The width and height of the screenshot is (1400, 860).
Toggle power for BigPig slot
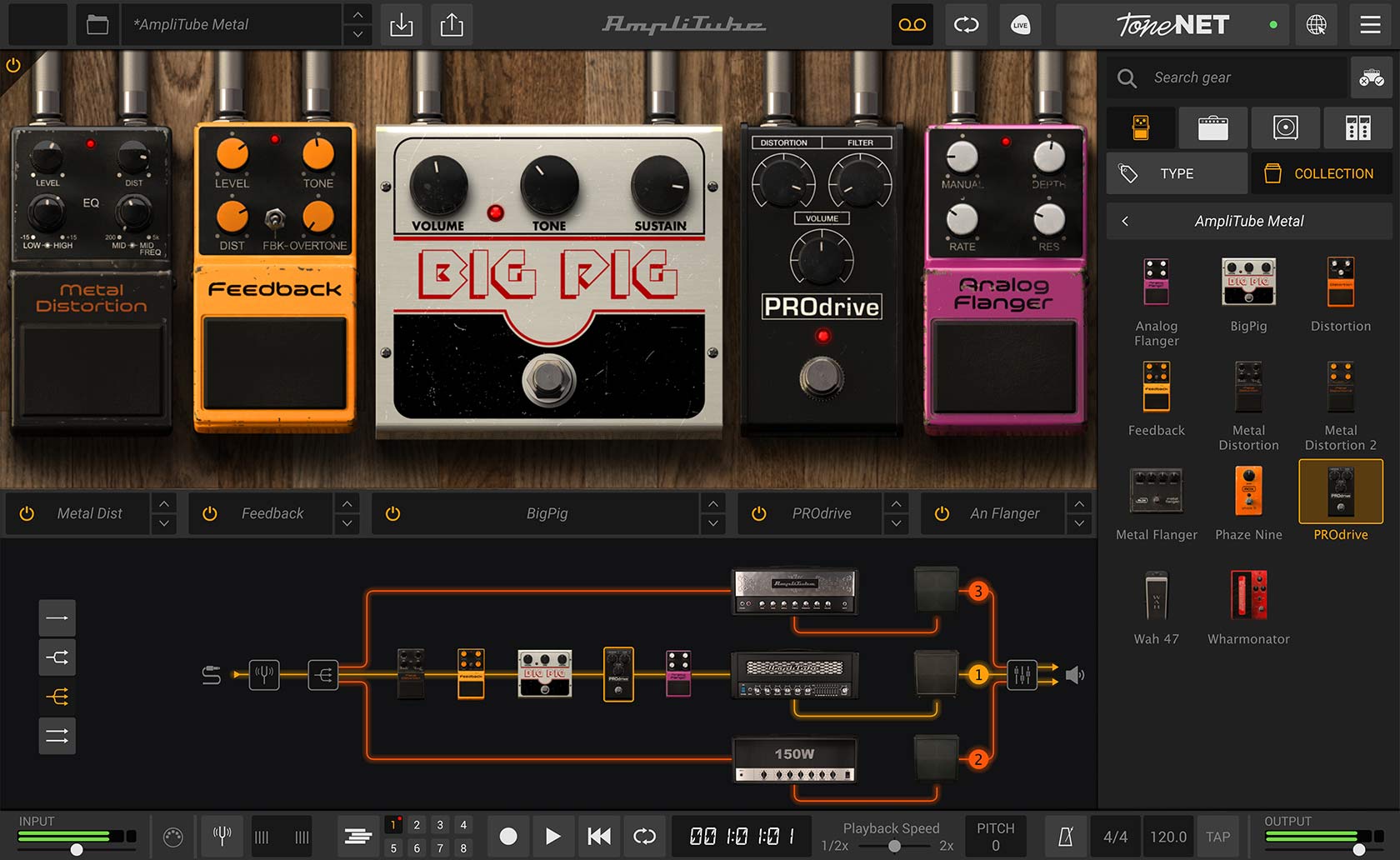tap(392, 513)
